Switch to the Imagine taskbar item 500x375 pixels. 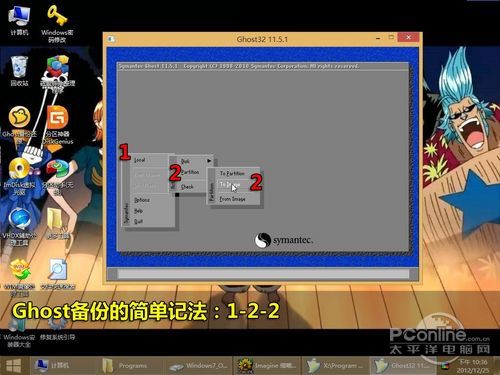267,366
